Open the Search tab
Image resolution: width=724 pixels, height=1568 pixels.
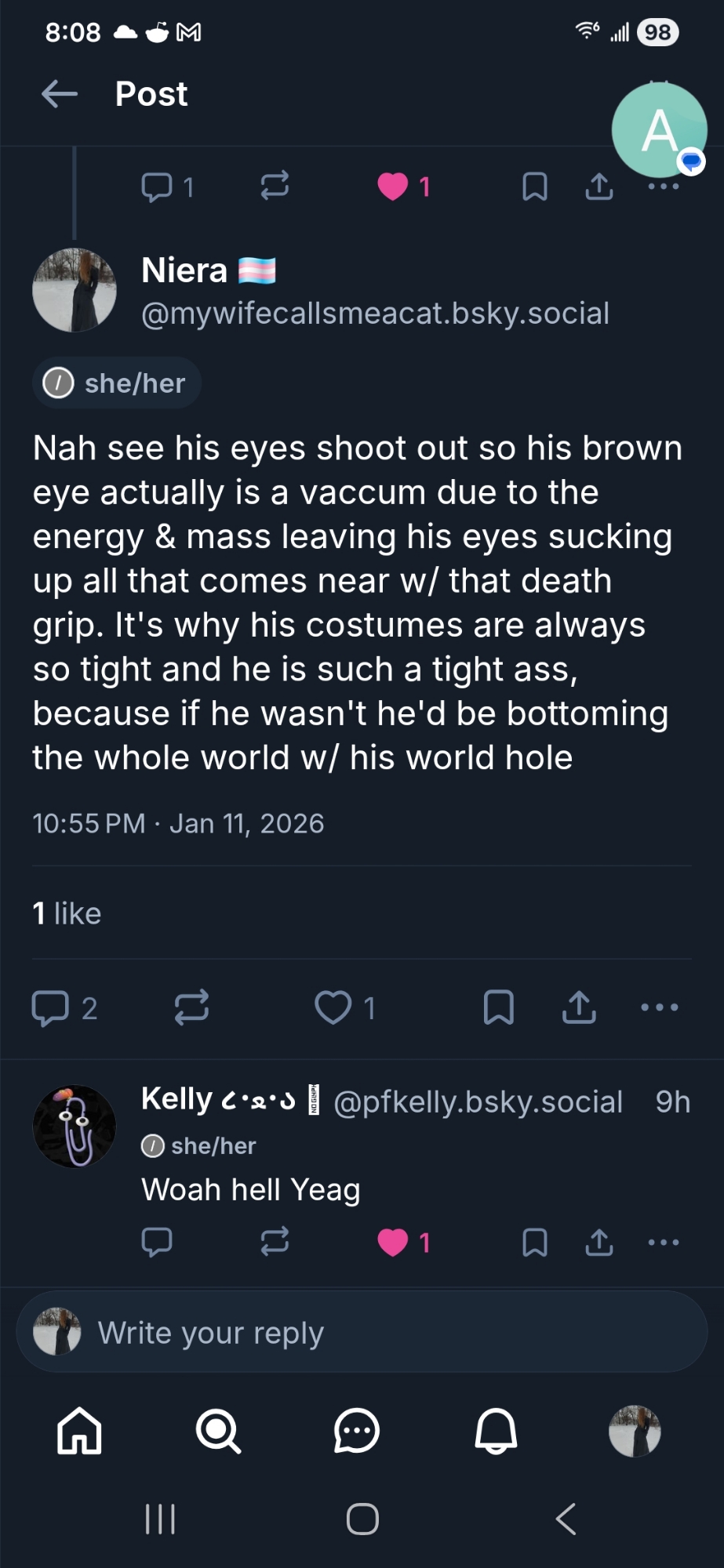[218, 1431]
